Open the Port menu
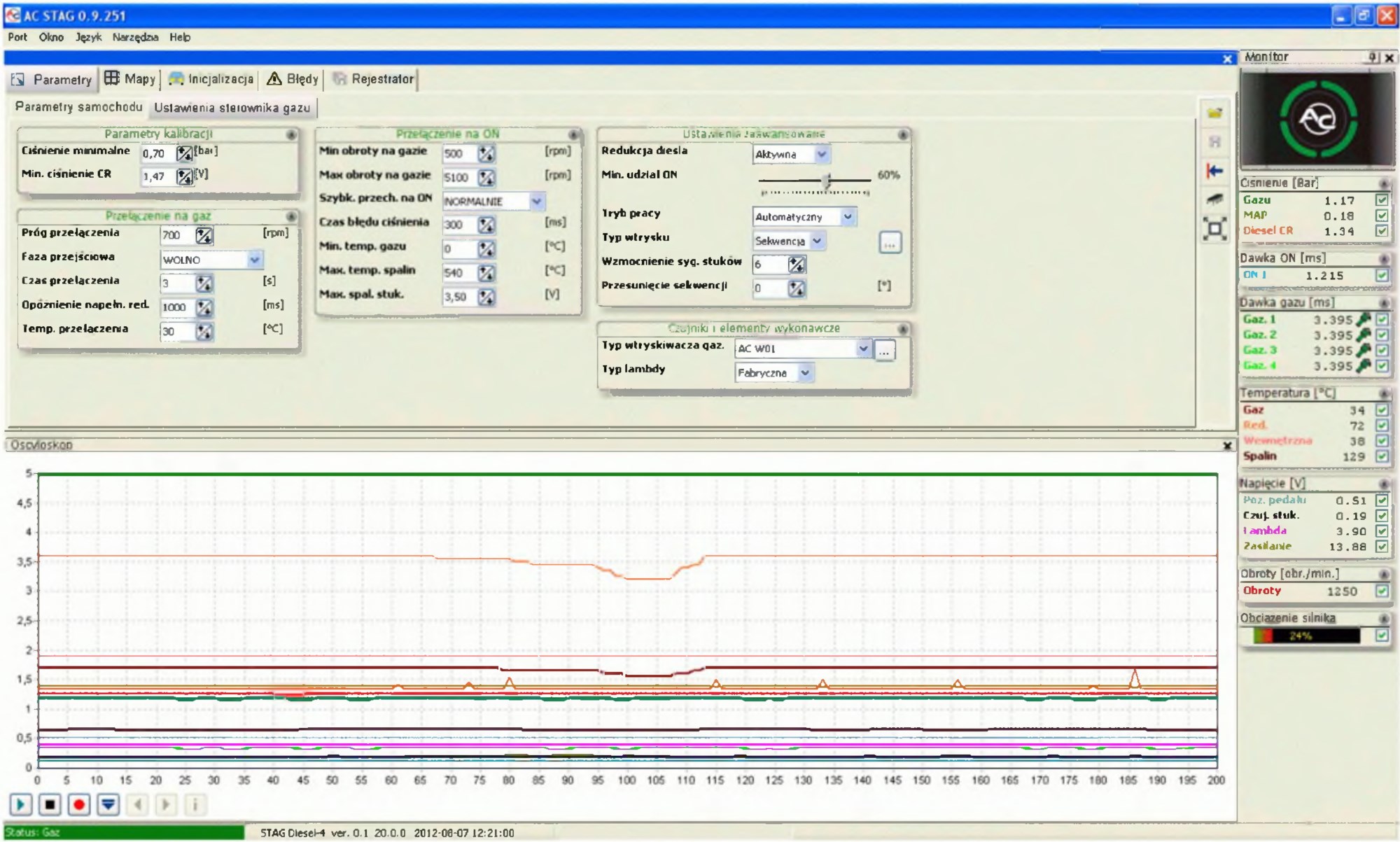Screen dimensions: 1400x842 [17, 37]
